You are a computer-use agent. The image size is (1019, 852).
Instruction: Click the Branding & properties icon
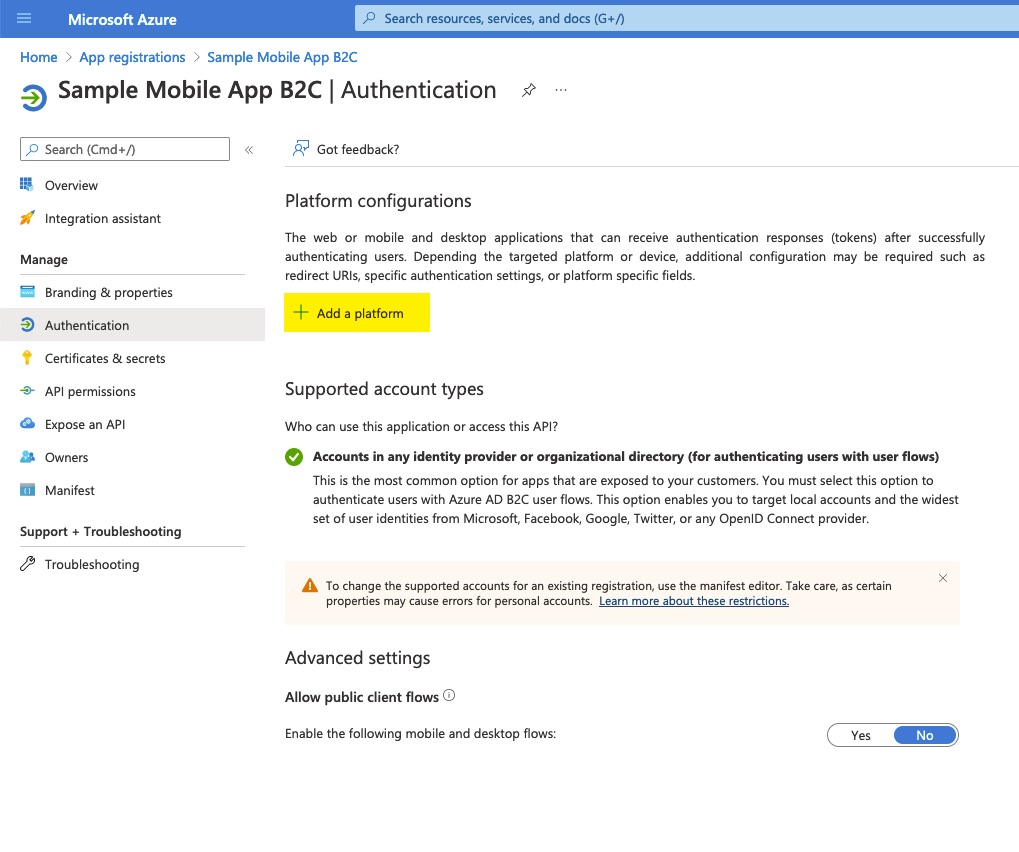pos(27,291)
